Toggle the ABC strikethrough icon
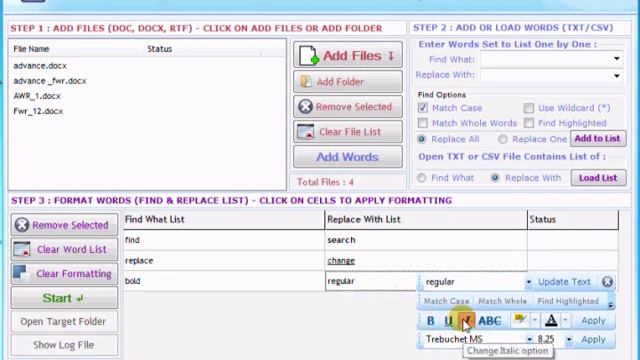This screenshot has width=640, height=360. (x=490, y=321)
